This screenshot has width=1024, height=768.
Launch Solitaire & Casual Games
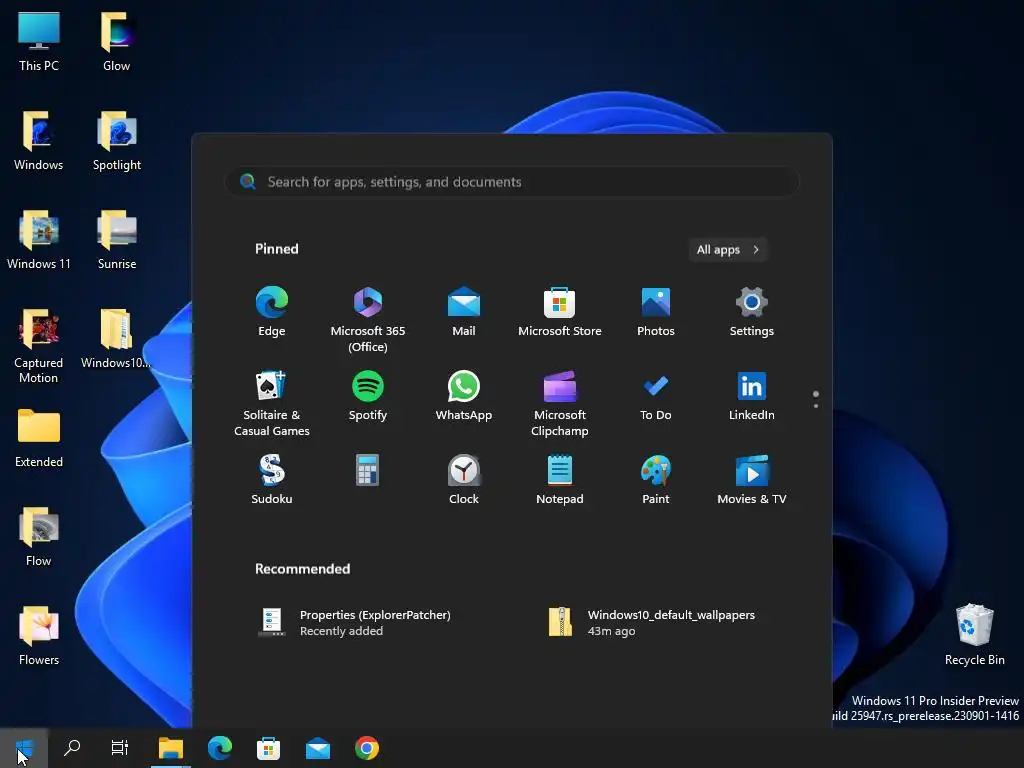272,403
